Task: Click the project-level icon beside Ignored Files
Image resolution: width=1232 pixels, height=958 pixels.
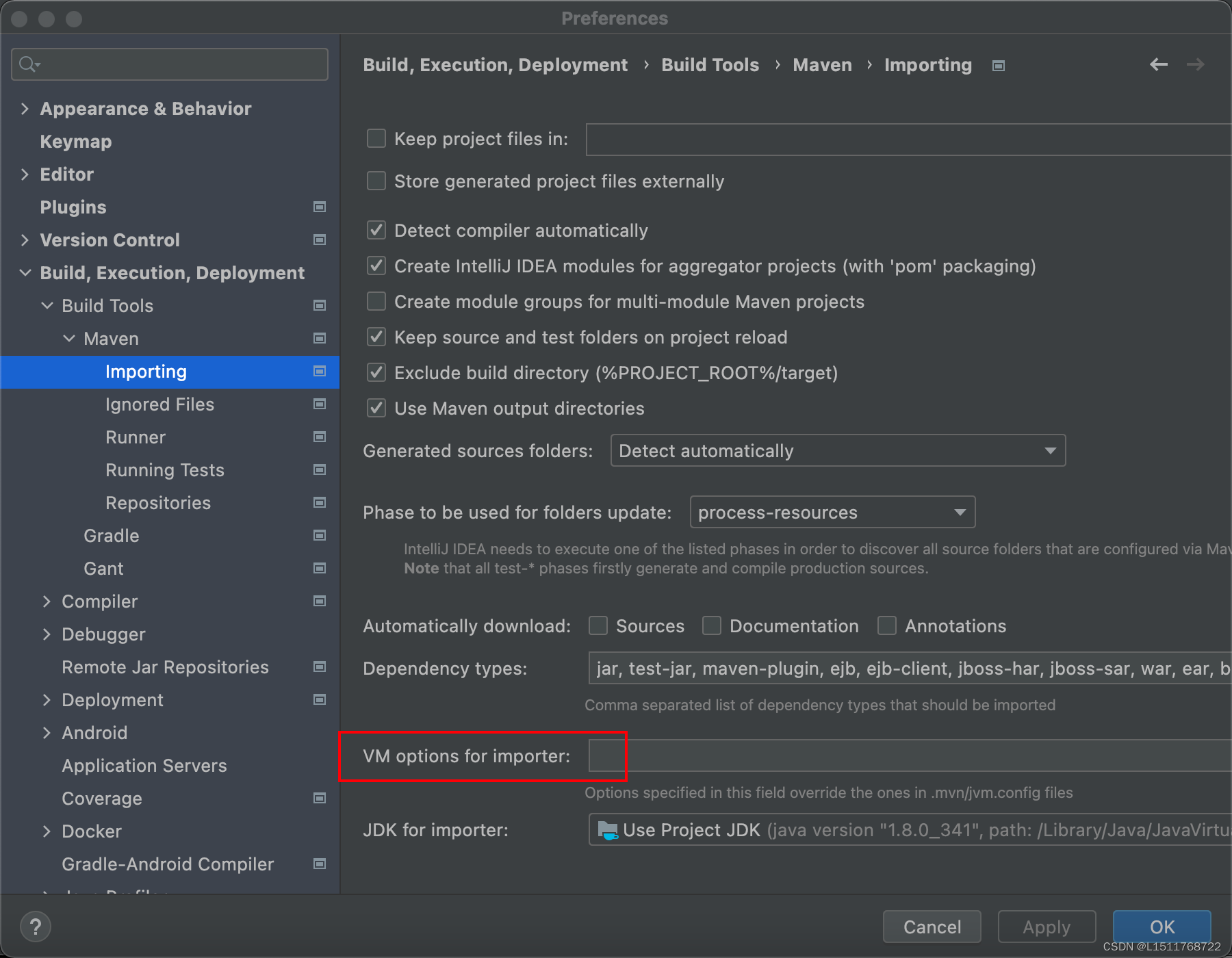Action: (319, 404)
